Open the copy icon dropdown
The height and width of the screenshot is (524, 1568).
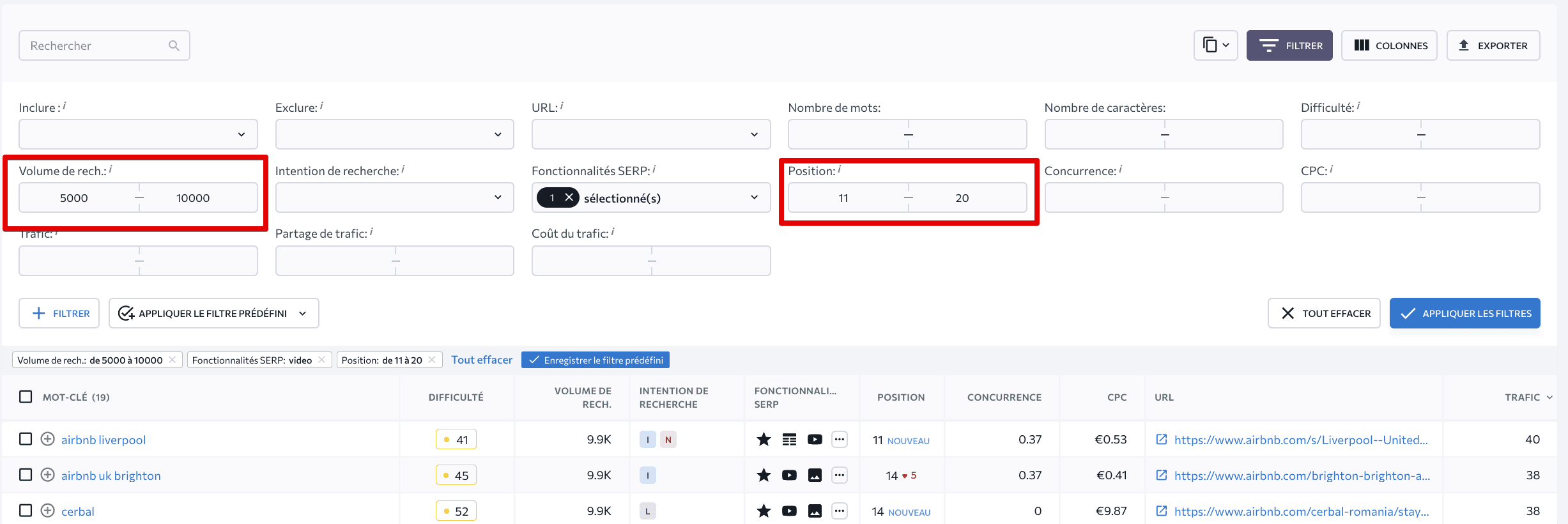[x=1215, y=45]
